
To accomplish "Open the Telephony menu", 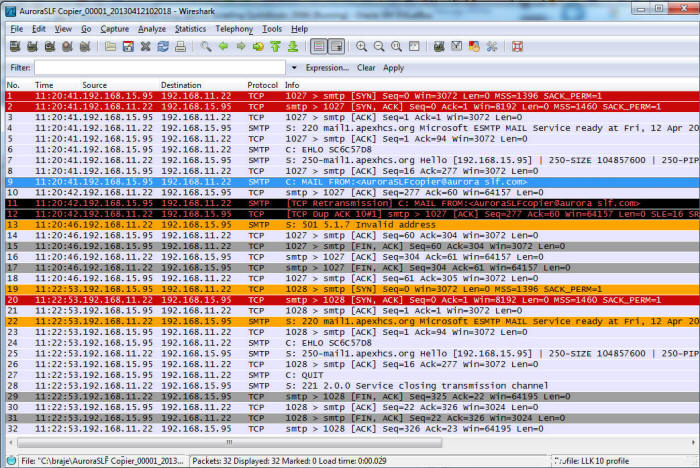I will [234, 29].
